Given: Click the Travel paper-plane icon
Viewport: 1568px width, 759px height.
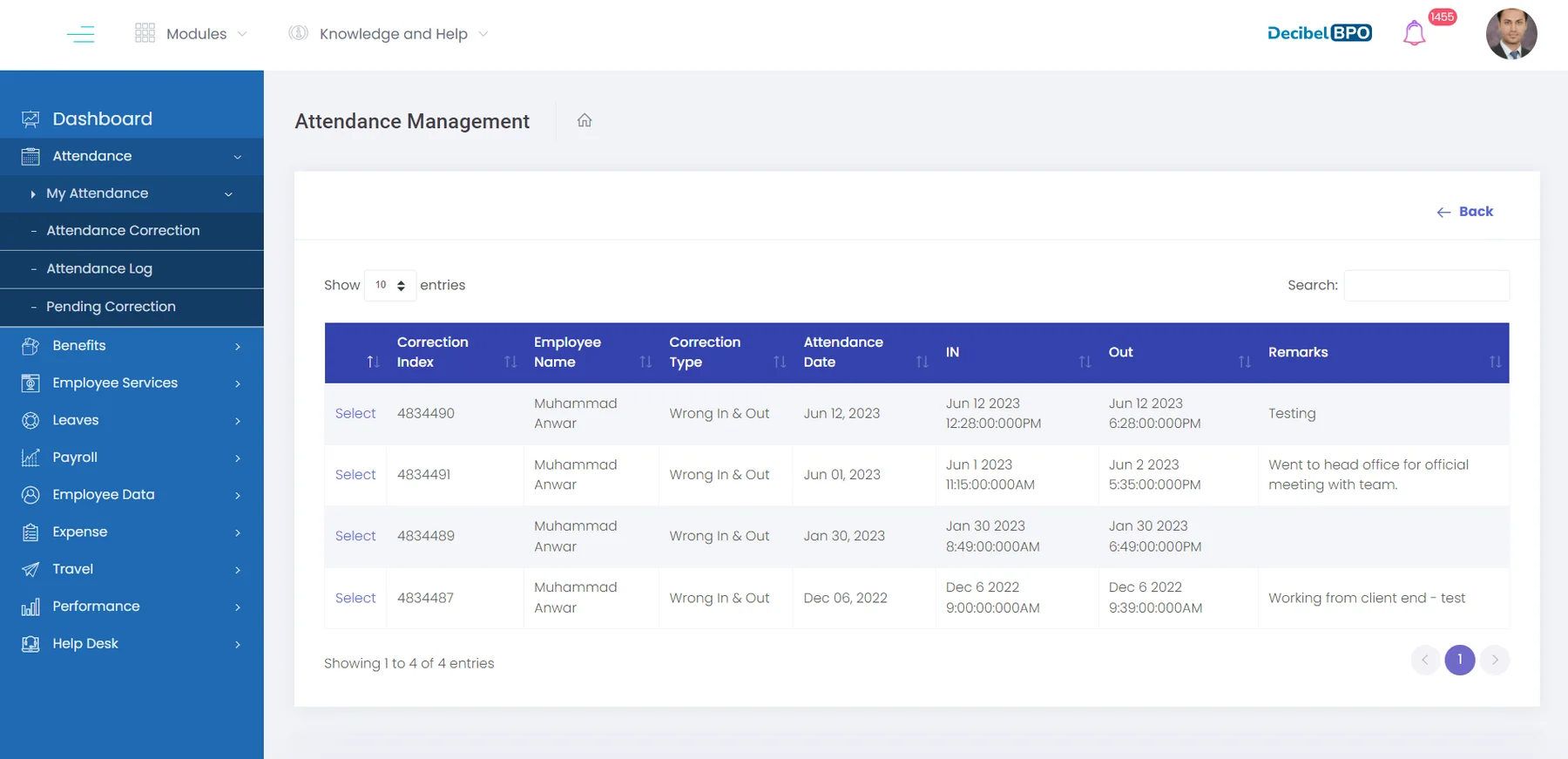Looking at the screenshot, I should (x=30, y=569).
